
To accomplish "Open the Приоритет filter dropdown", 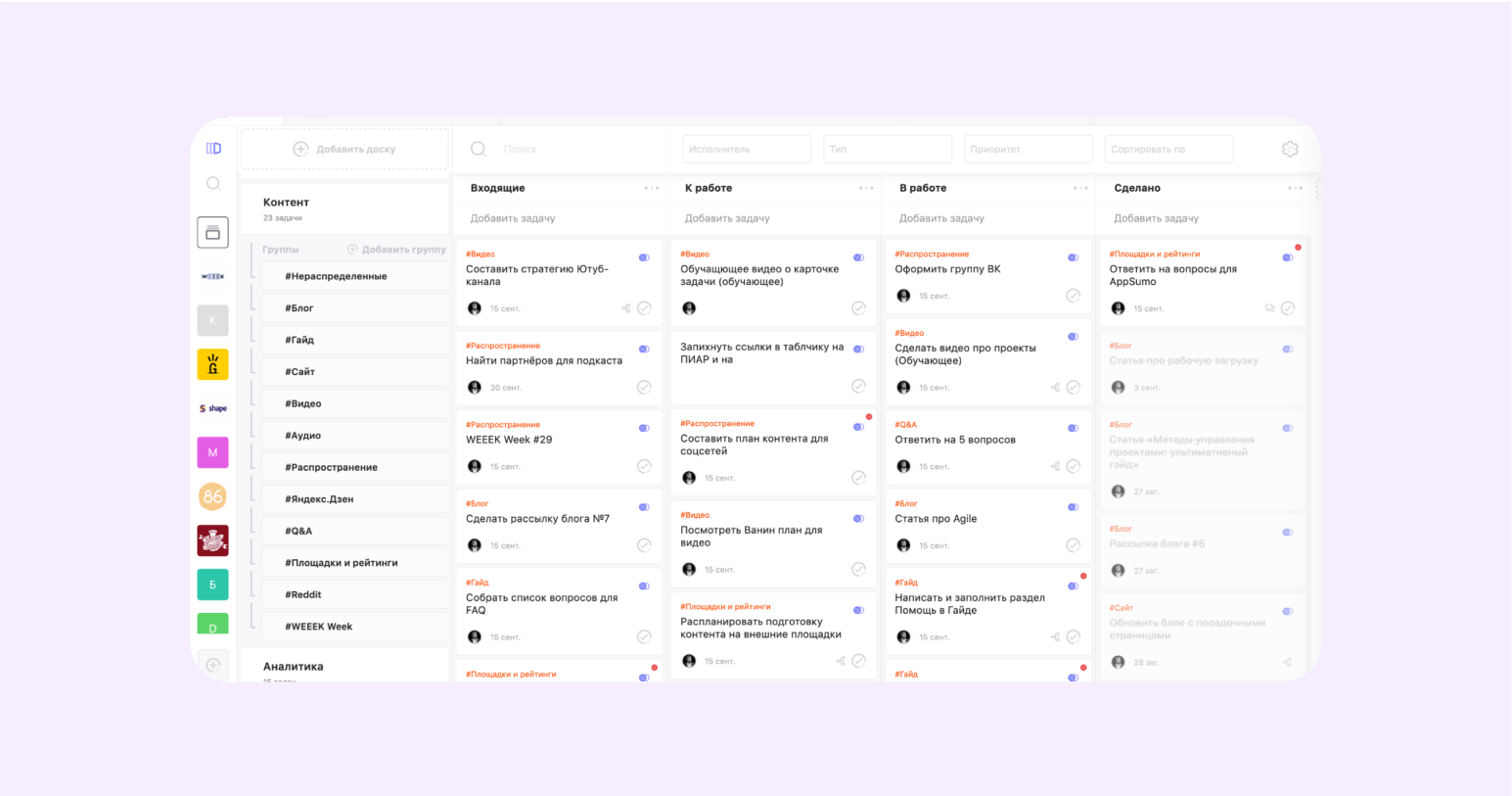I will tap(1029, 149).
